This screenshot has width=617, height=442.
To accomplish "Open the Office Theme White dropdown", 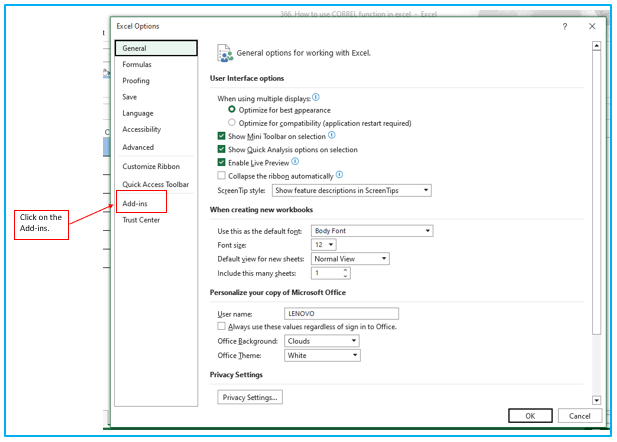I will pyautogui.click(x=322, y=355).
